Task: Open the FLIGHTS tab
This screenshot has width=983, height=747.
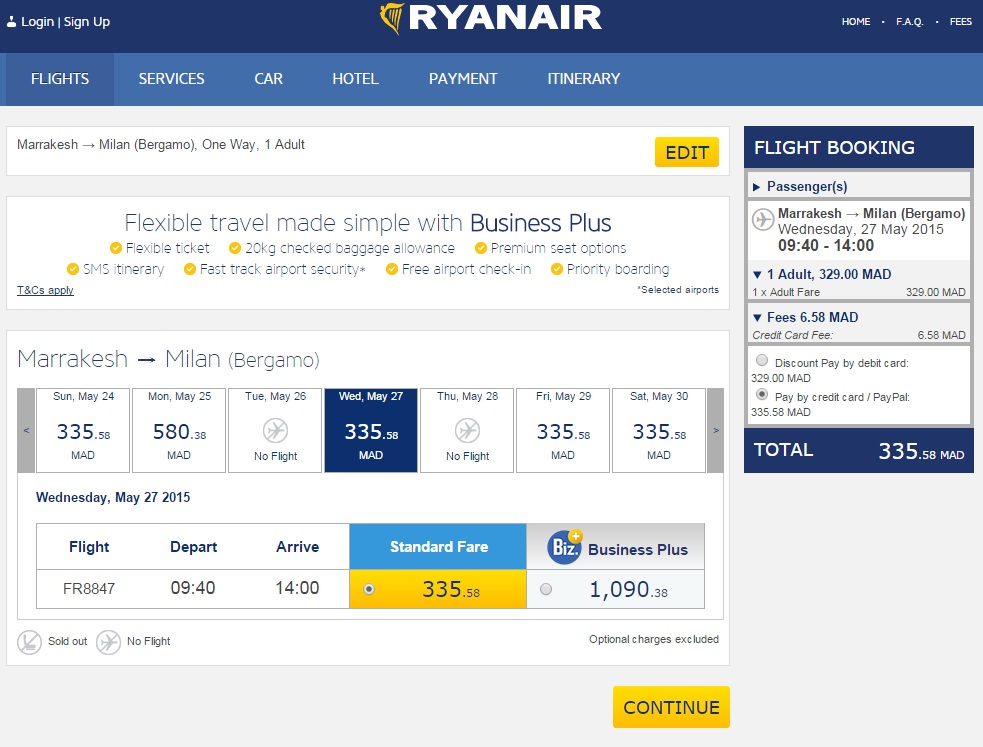Action: pyautogui.click(x=60, y=79)
